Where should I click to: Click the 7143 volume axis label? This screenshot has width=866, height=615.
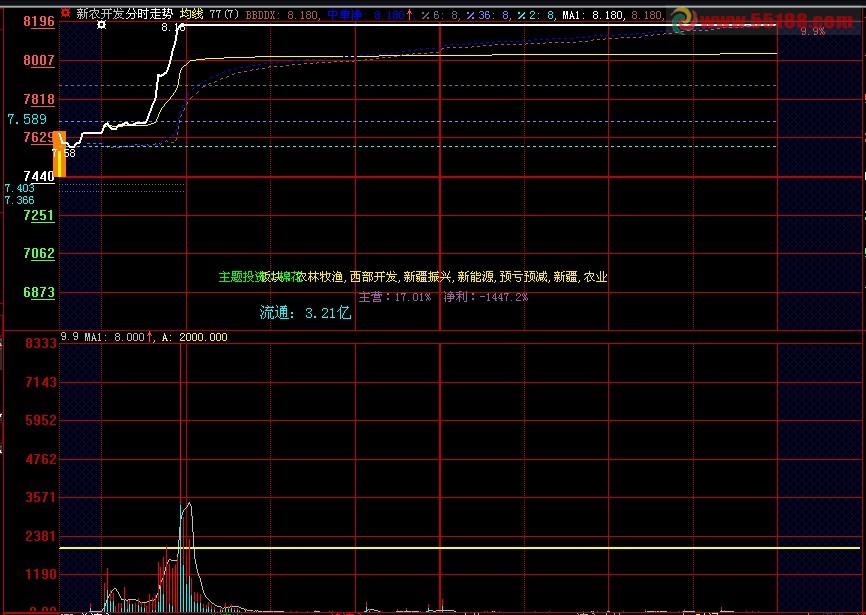point(41,382)
